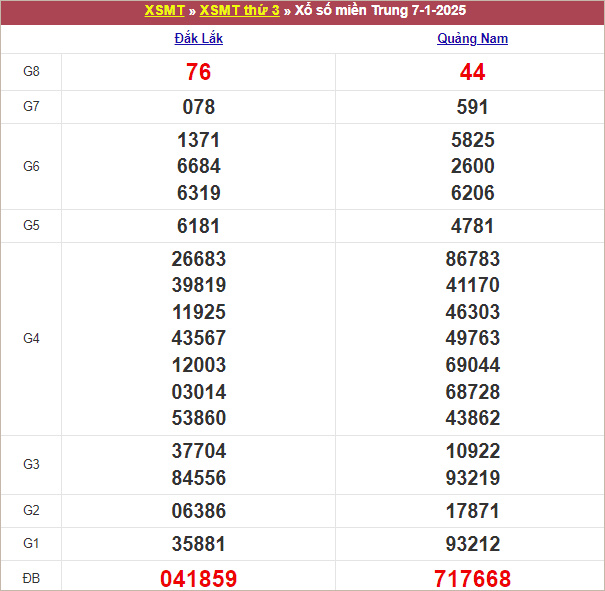Screen dimensions: 605x591
Task: Open the XSMT thứ 3 link
Action: 239,10
